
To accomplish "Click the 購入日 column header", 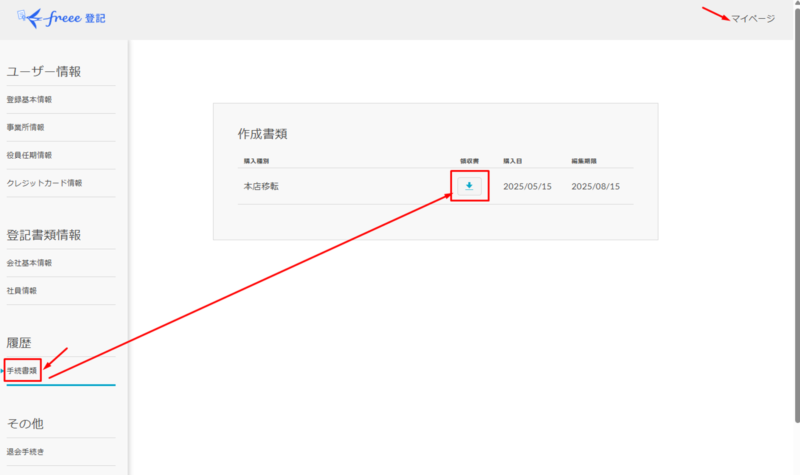I will tap(513, 160).
